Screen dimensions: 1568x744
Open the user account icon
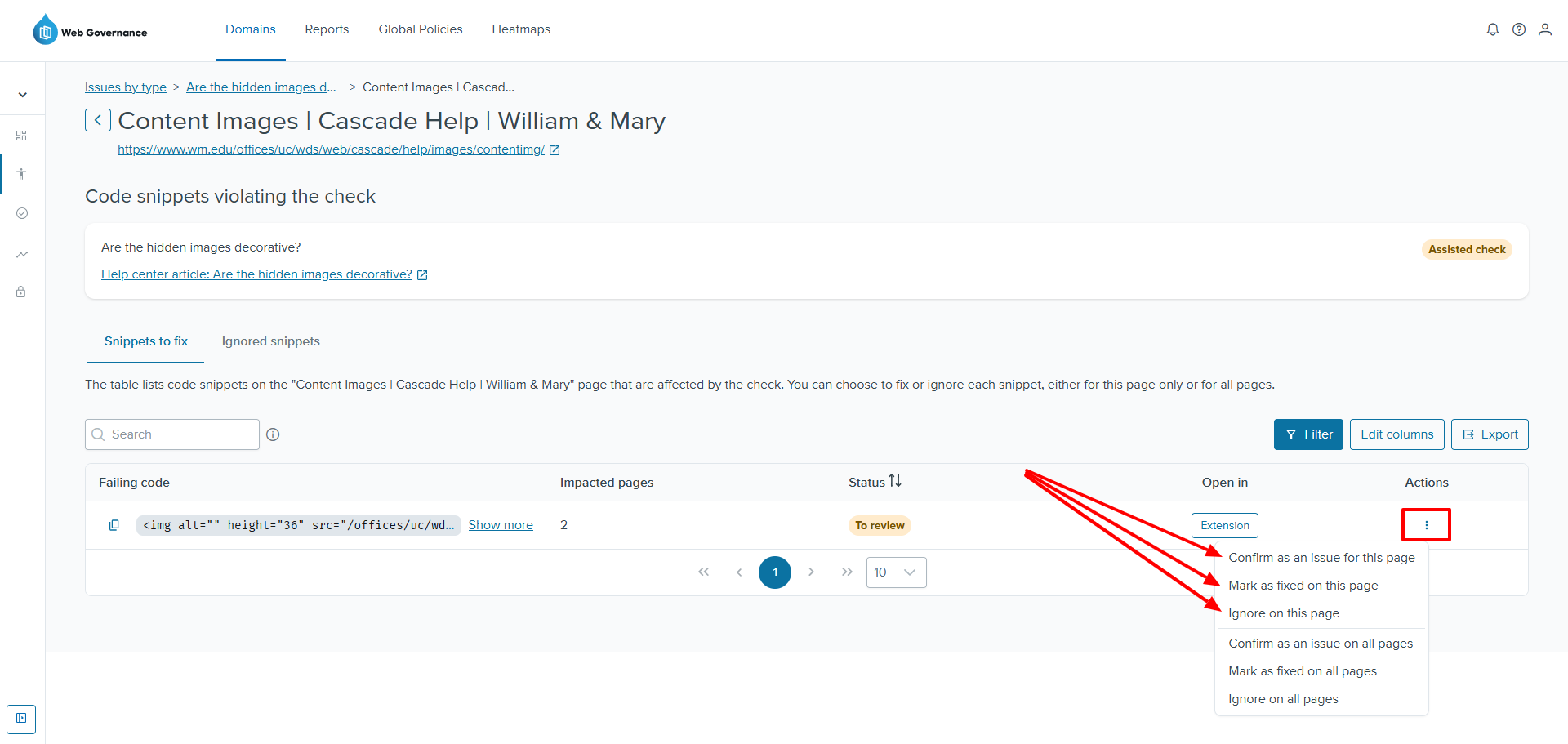1545,29
